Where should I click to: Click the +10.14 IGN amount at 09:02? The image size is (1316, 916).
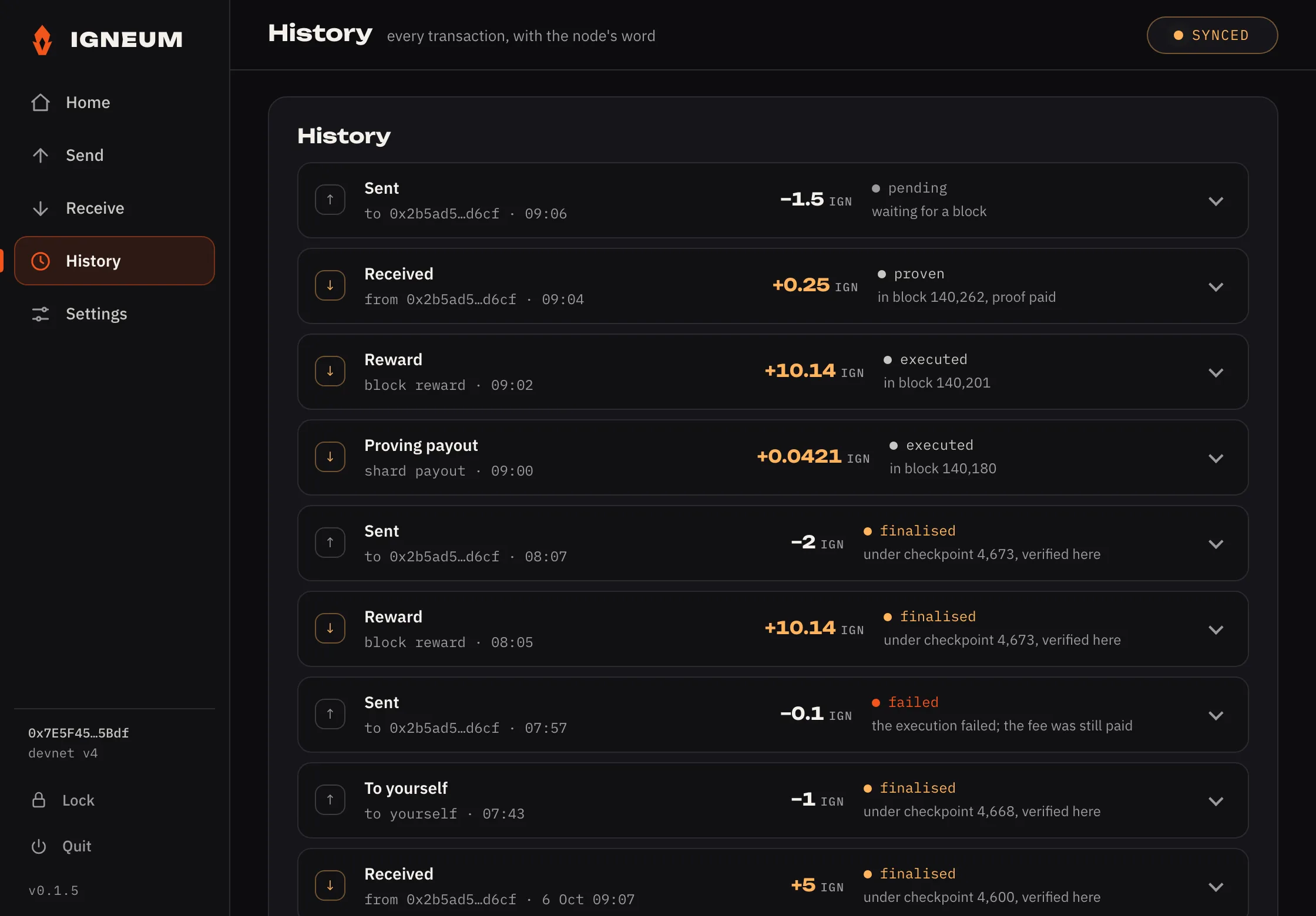point(814,371)
